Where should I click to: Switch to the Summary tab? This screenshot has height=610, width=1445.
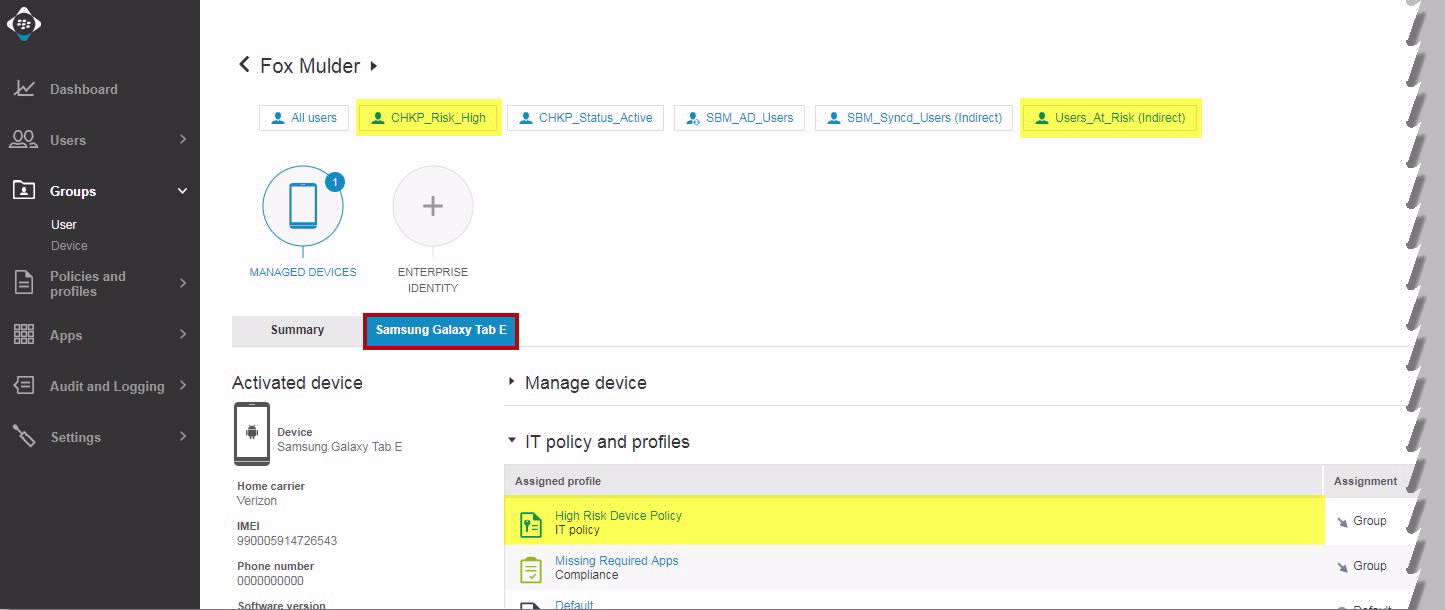tap(297, 330)
